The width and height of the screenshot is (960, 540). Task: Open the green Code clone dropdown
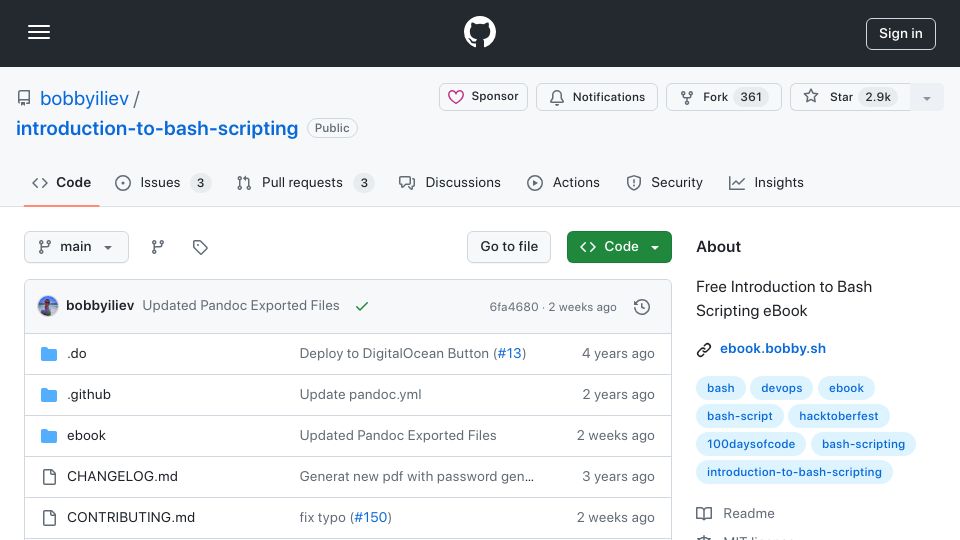pos(619,247)
